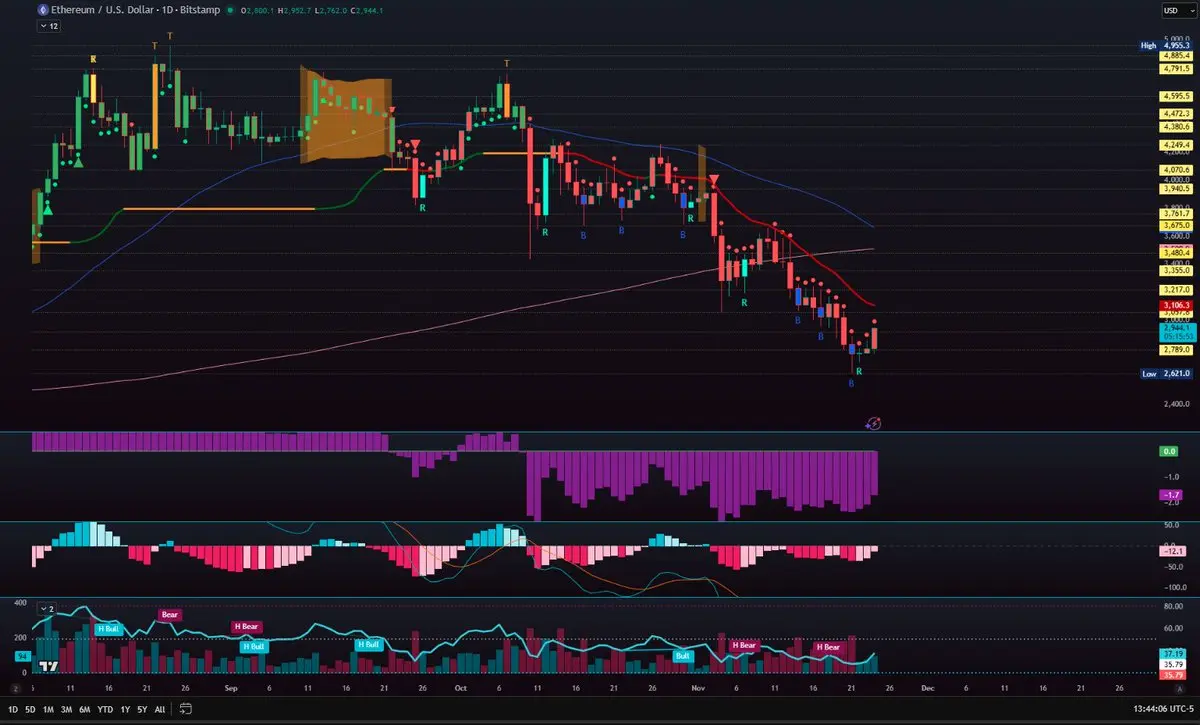The image size is (1200, 725).
Task: Select the YTD time range
Action: coord(105,709)
